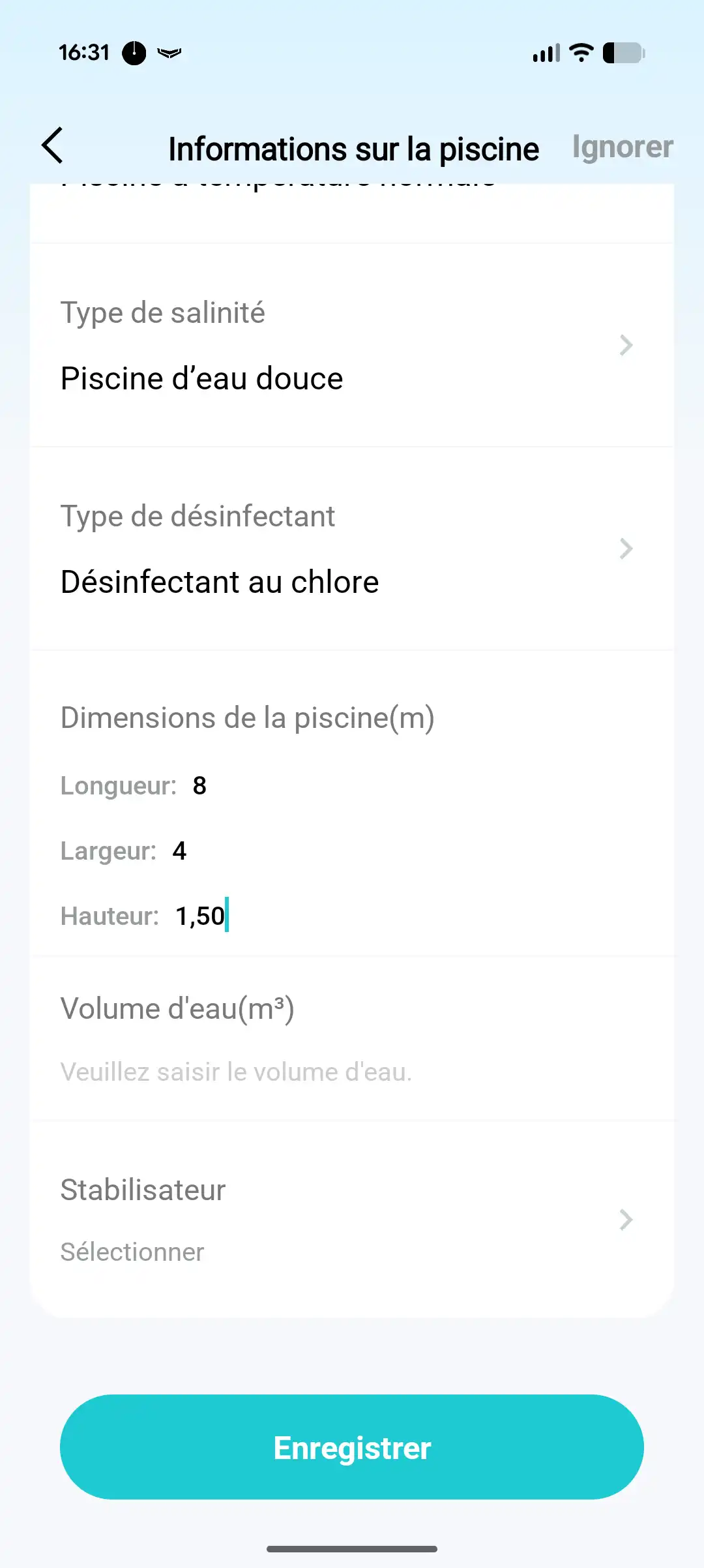Image resolution: width=704 pixels, height=1568 pixels.
Task: Tap the back arrow icon
Action: pyautogui.click(x=53, y=145)
